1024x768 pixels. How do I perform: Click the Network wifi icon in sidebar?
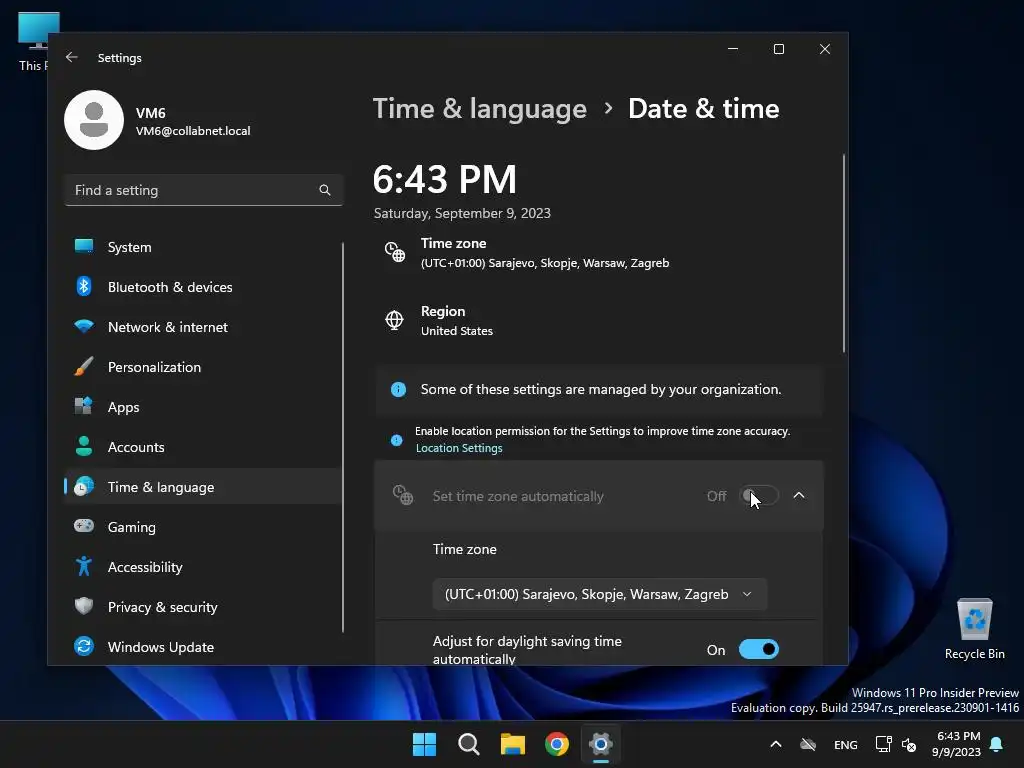[84, 326]
